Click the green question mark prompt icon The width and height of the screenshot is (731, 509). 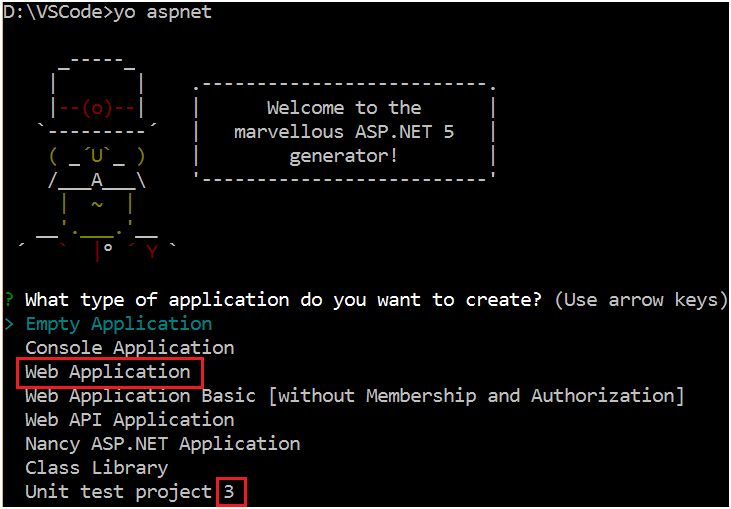click(x=9, y=300)
